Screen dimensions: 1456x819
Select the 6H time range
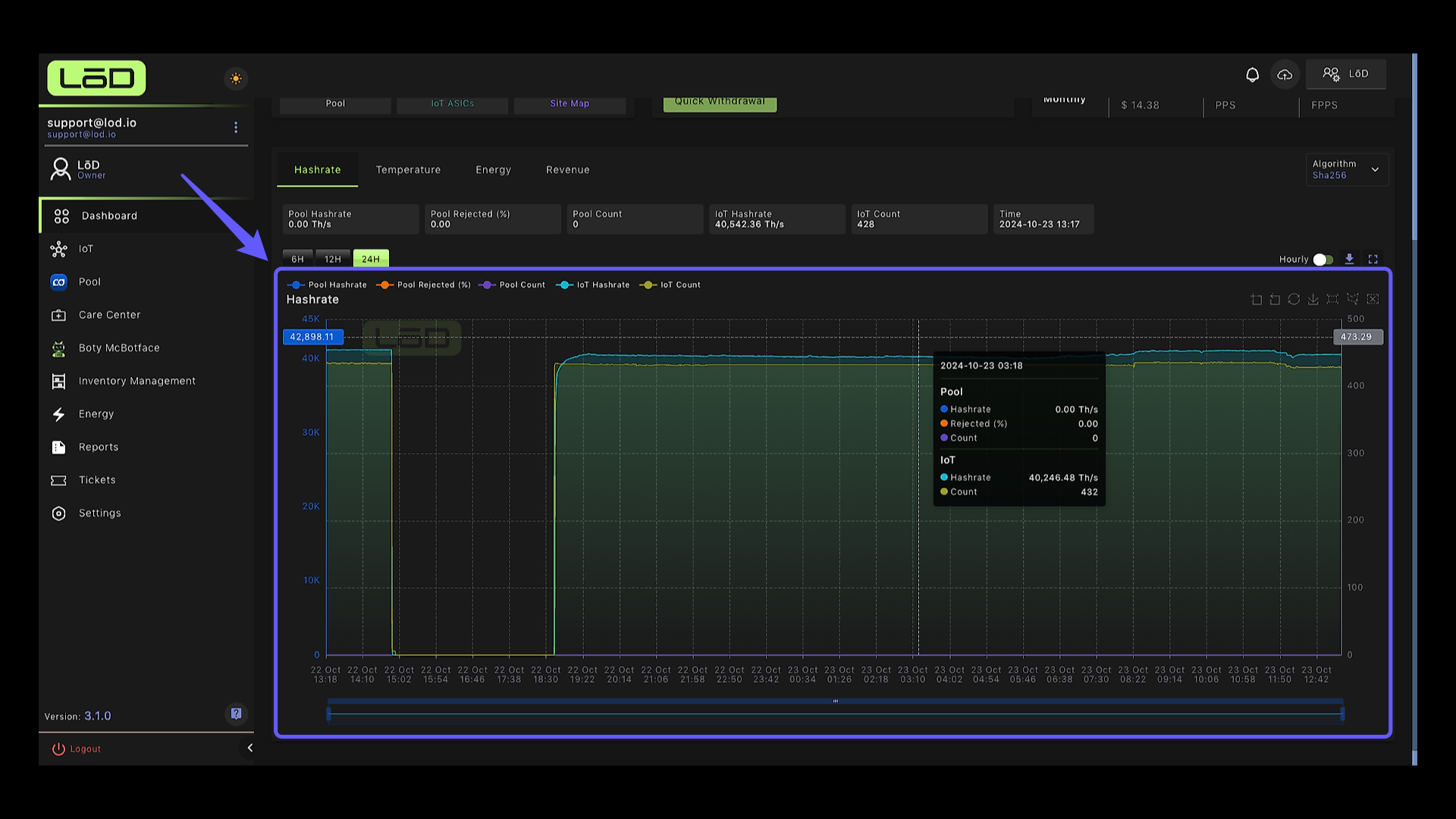click(x=297, y=259)
